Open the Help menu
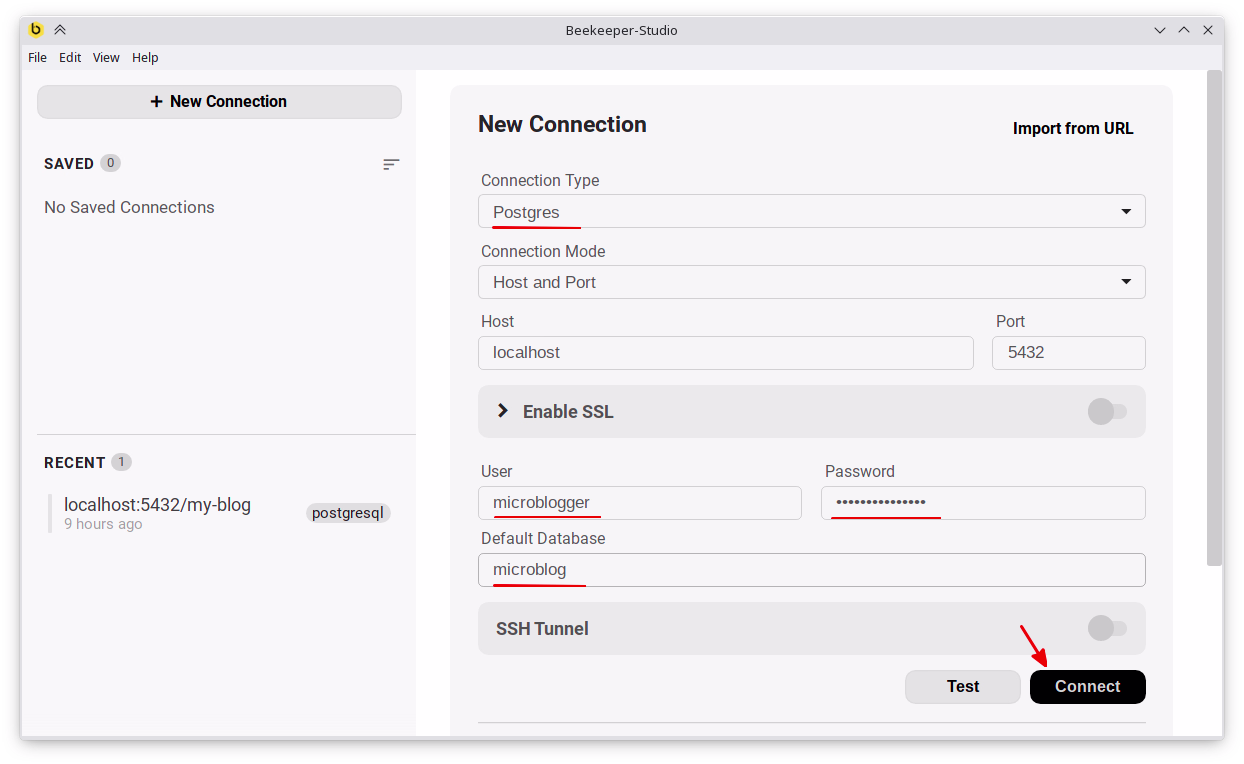This screenshot has height=764, width=1244. (145, 57)
